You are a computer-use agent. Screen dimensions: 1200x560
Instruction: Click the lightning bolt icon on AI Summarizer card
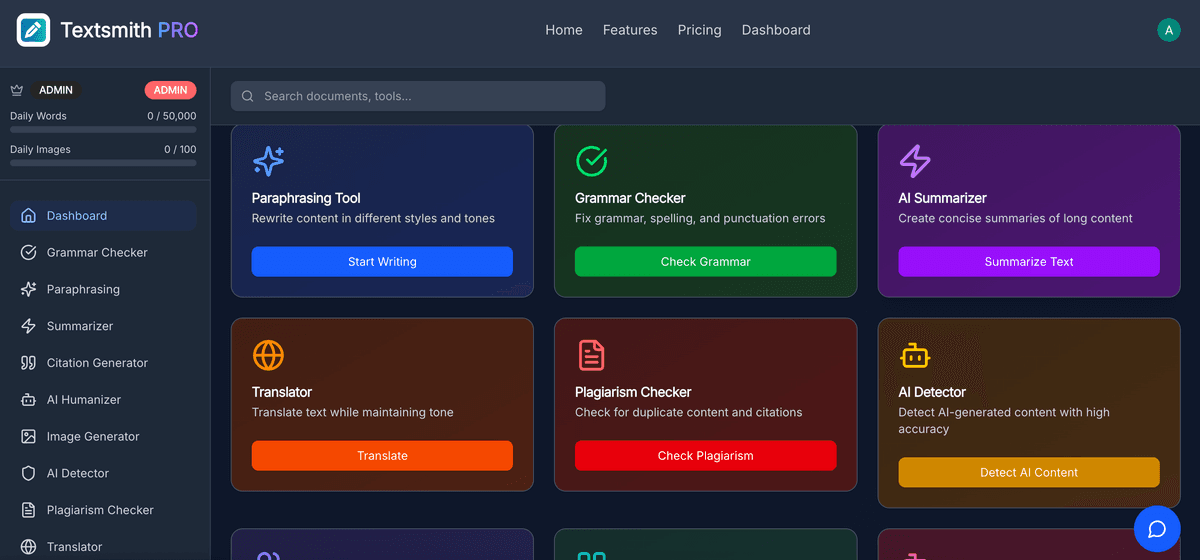click(914, 160)
